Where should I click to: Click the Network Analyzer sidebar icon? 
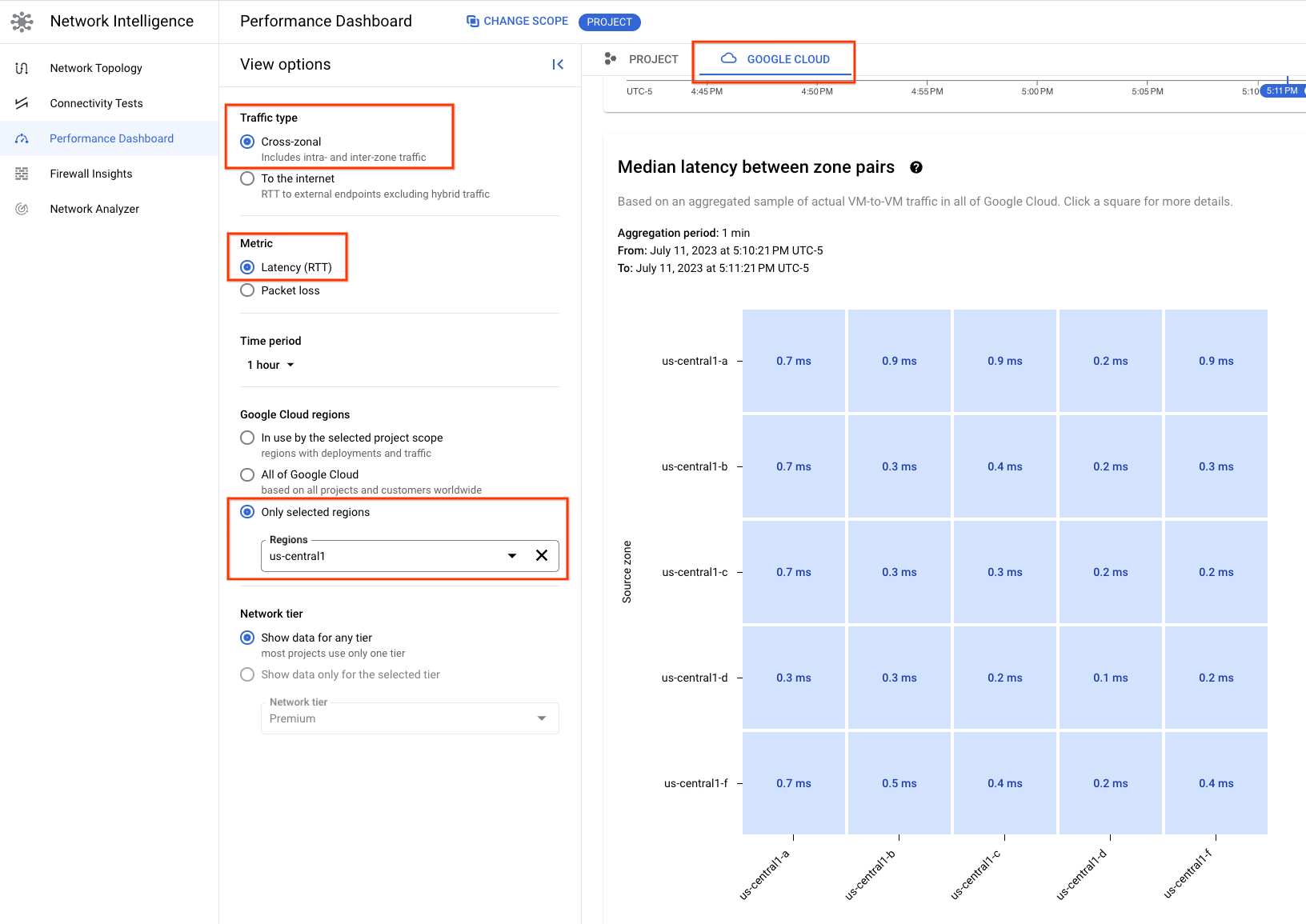pyautogui.click(x=22, y=209)
